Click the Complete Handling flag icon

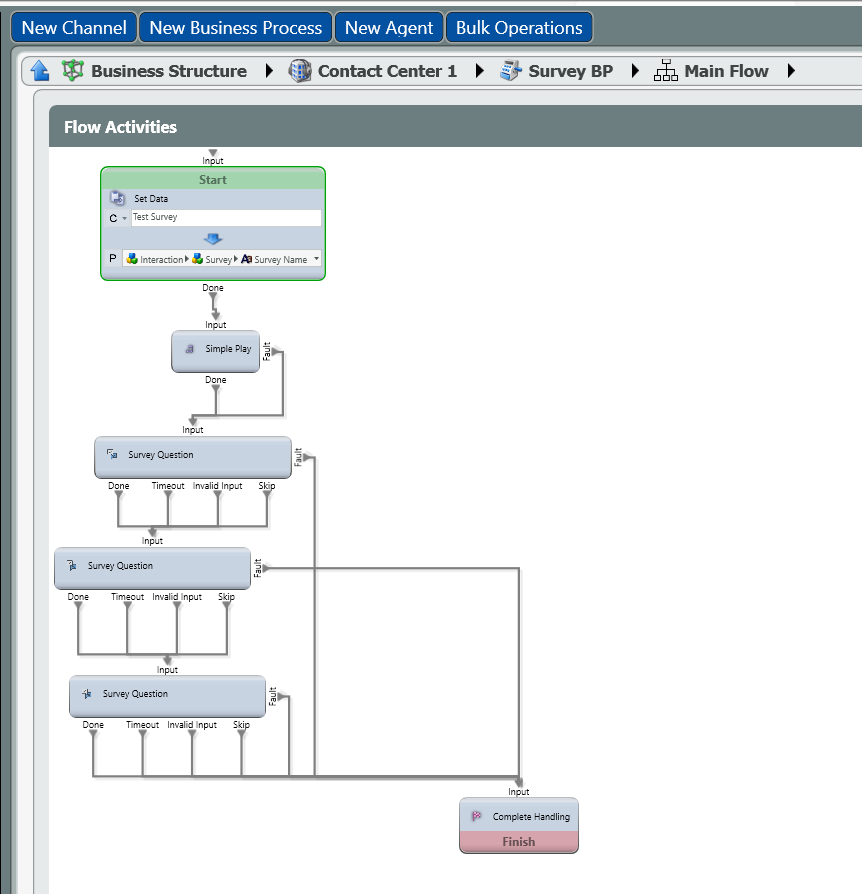tap(476, 817)
